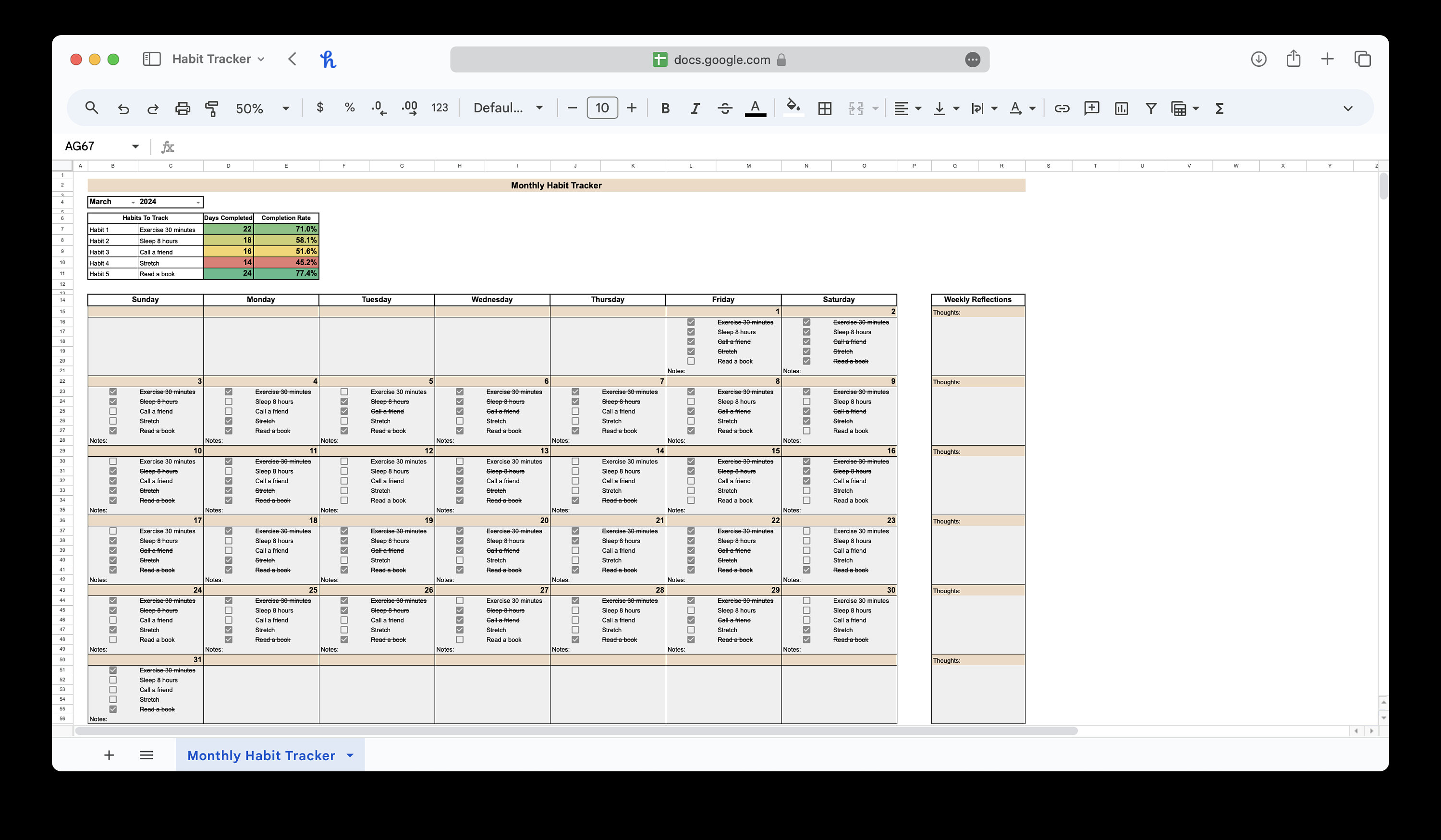Open the Functions sigma menu
This screenshot has height=840, width=1441.
point(1219,108)
